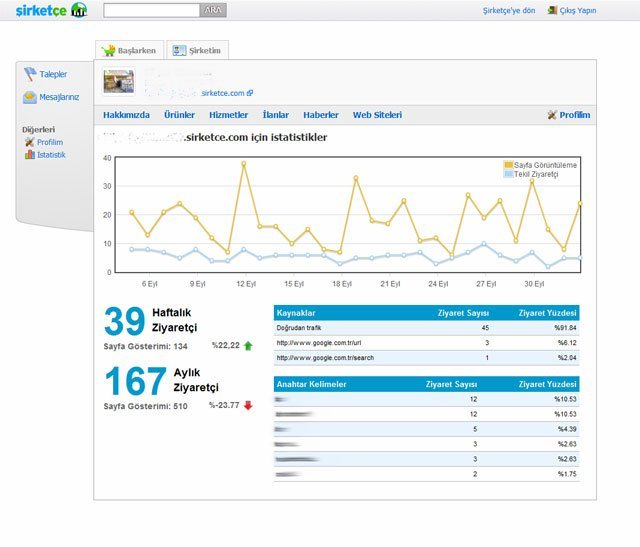This screenshot has height=547, width=640.
Task: Click the search input field
Action: 151,10
